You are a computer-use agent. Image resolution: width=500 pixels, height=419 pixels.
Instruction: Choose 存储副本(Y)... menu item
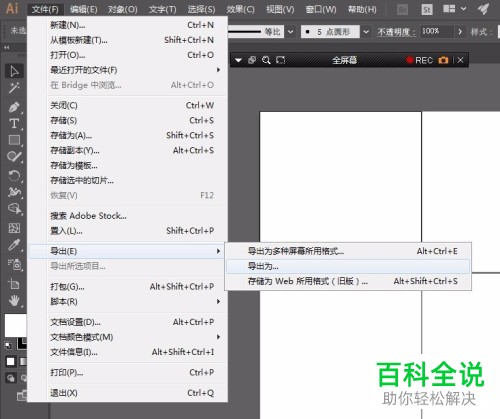tap(127, 150)
